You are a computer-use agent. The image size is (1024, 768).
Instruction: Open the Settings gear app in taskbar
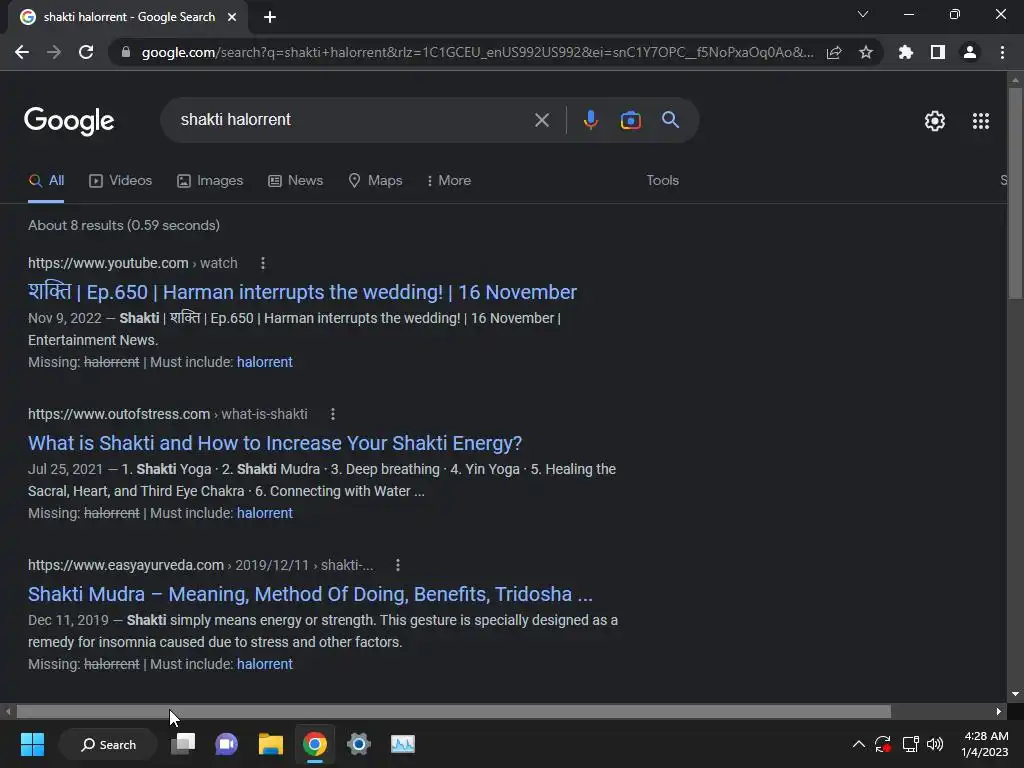pos(359,744)
